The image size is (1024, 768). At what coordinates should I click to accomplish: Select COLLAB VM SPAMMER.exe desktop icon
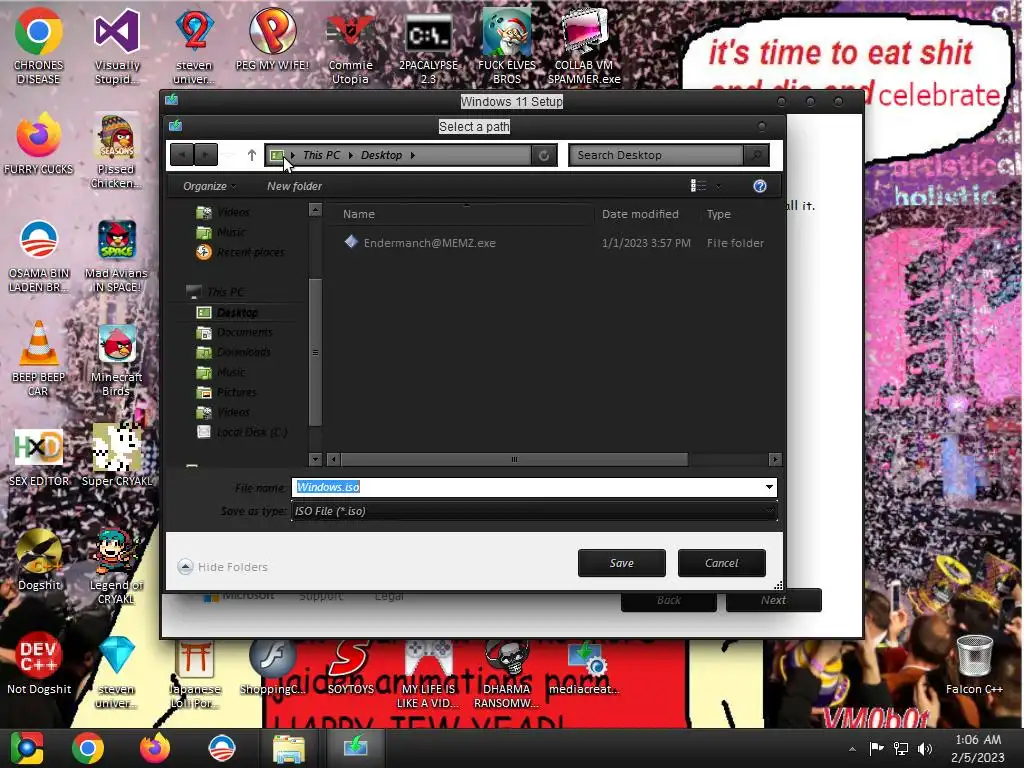click(x=584, y=46)
